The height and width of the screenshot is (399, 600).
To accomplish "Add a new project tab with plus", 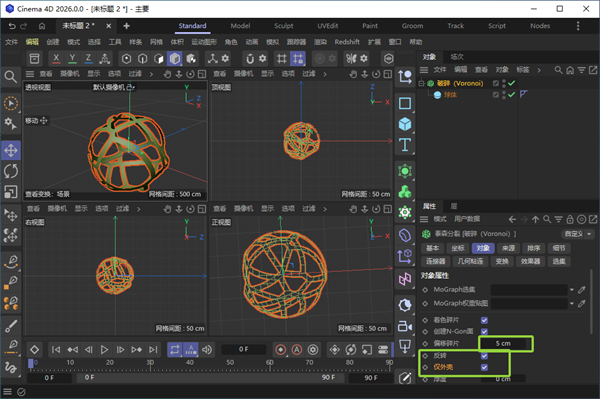I will [x=126, y=26].
